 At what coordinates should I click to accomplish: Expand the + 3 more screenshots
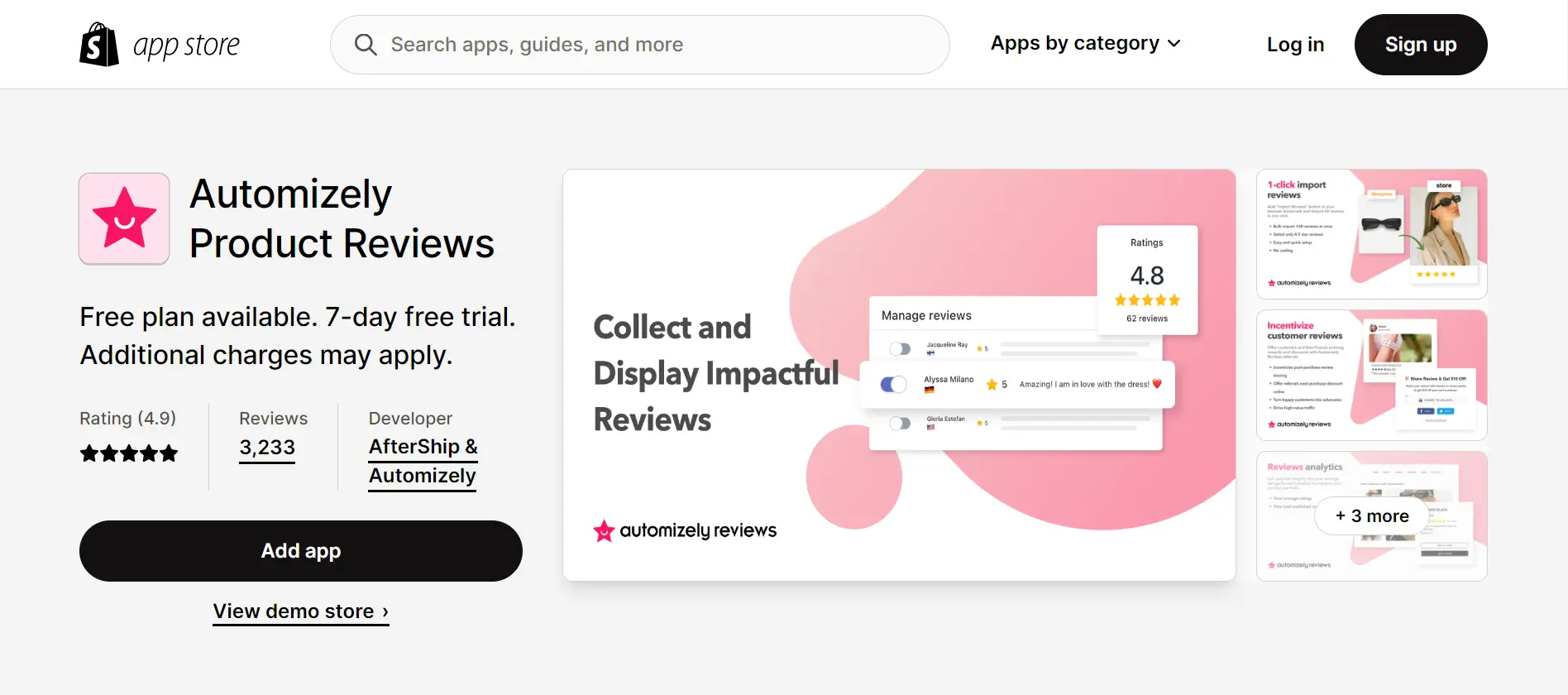pyautogui.click(x=1372, y=516)
